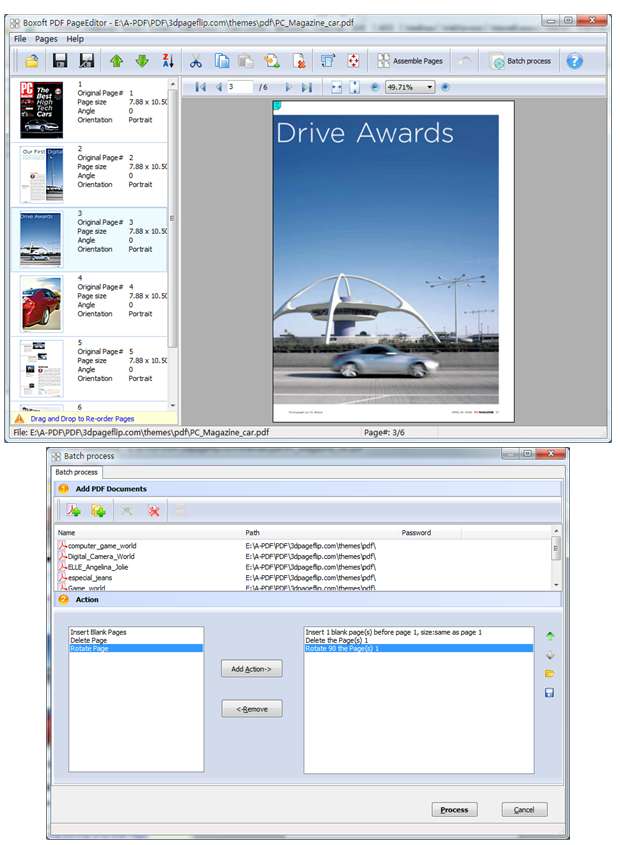Move action up with green arrow icon
The height and width of the screenshot is (845, 620).
click(549, 636)
